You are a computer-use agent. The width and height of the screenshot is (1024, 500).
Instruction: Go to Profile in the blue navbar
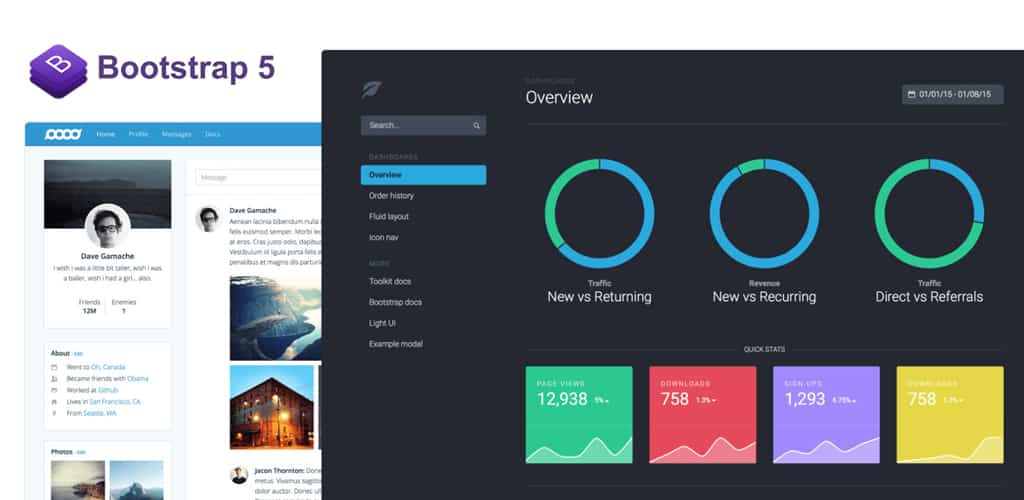point(138,134)
